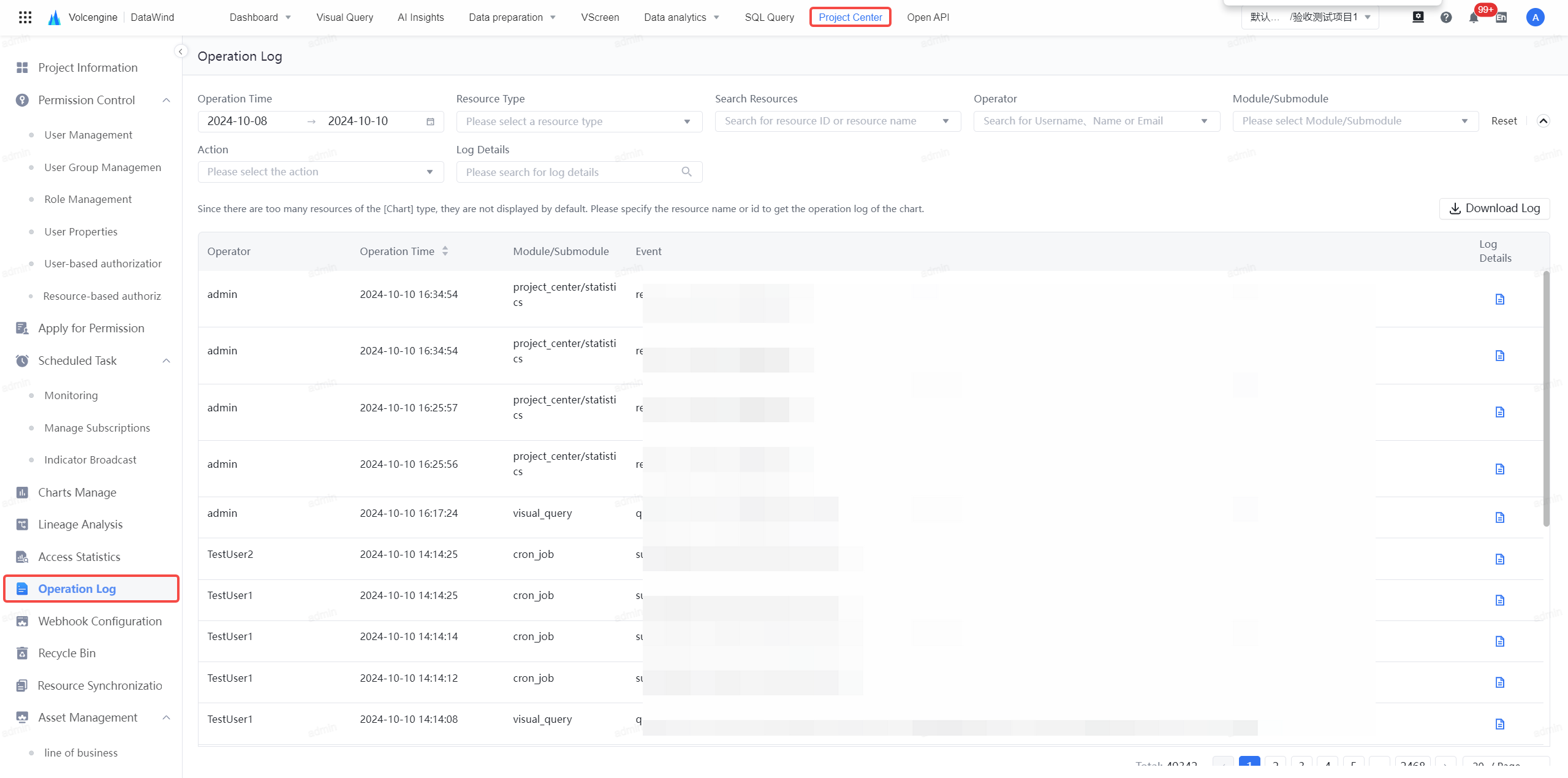Viewport: 1568px width, 778px height.
Task: Open log details for admin 16:17:24 row
Action: pyautogui.click(x=1499, y=517)
